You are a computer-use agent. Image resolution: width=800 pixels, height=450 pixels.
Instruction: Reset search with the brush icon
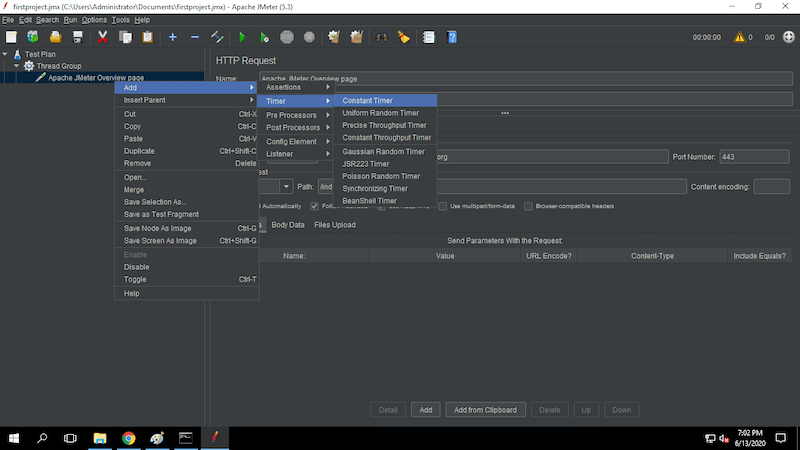[x=404, y=37]
